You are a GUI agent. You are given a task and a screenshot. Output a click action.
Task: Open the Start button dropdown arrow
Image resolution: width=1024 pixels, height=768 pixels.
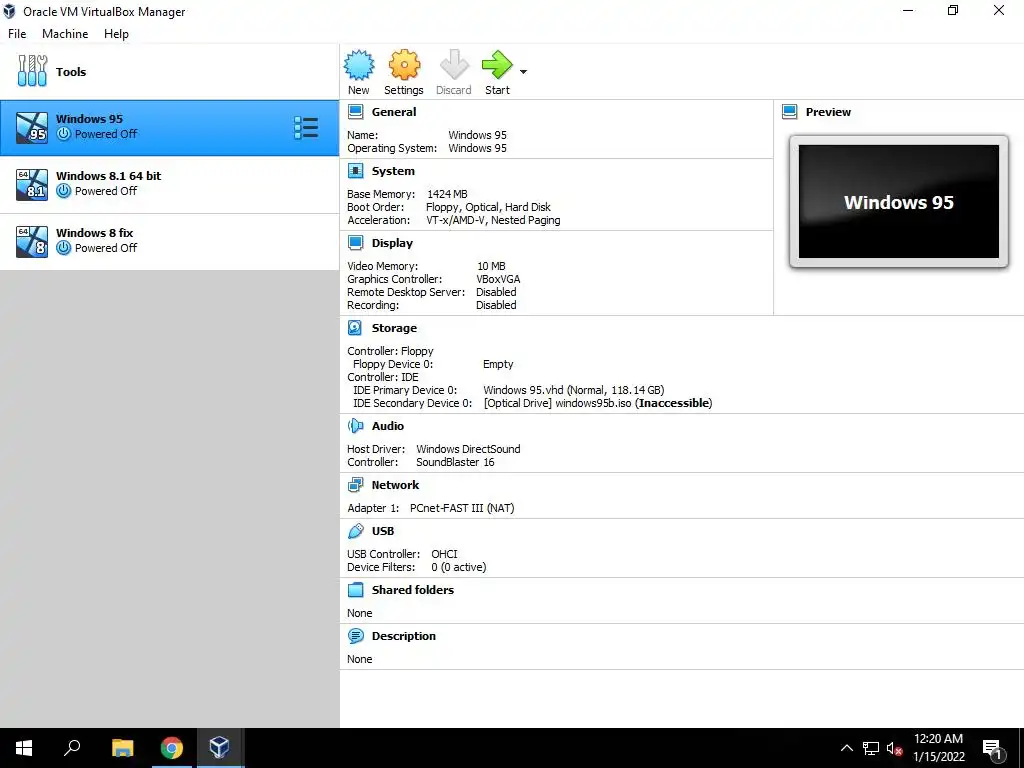tap(523, 72)
